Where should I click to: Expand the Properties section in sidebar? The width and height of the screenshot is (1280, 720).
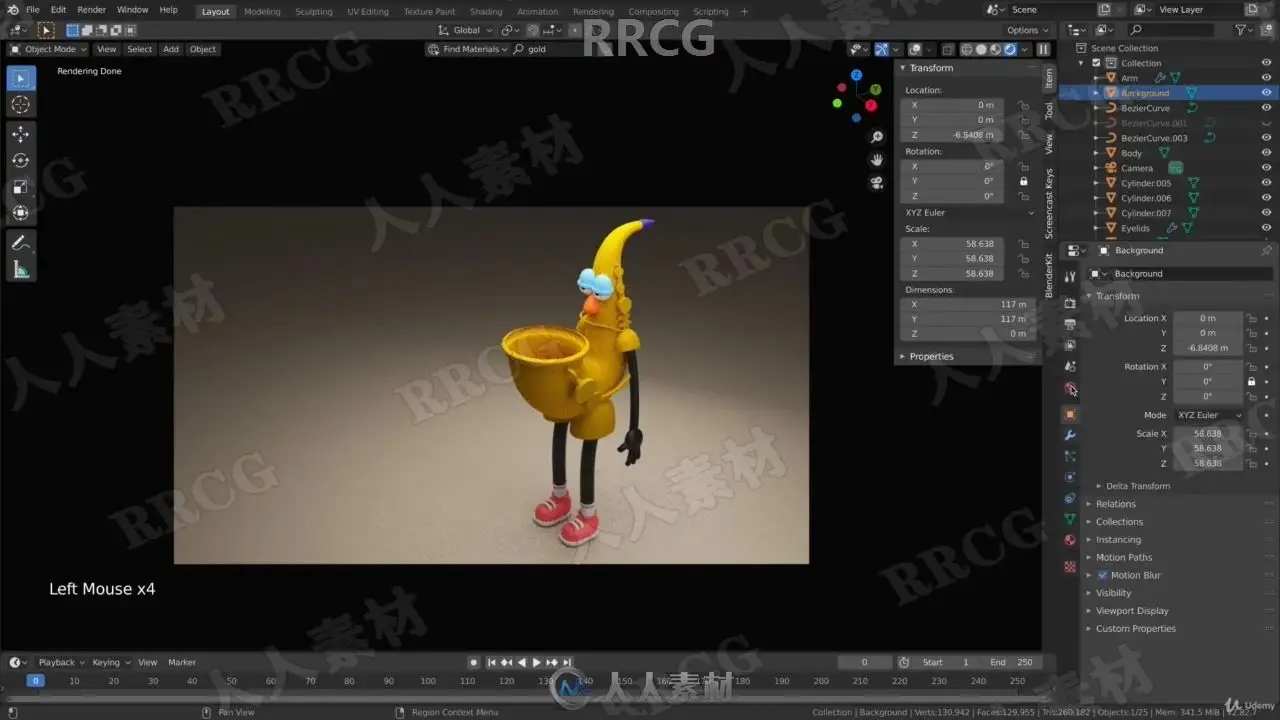pos(931,356)
